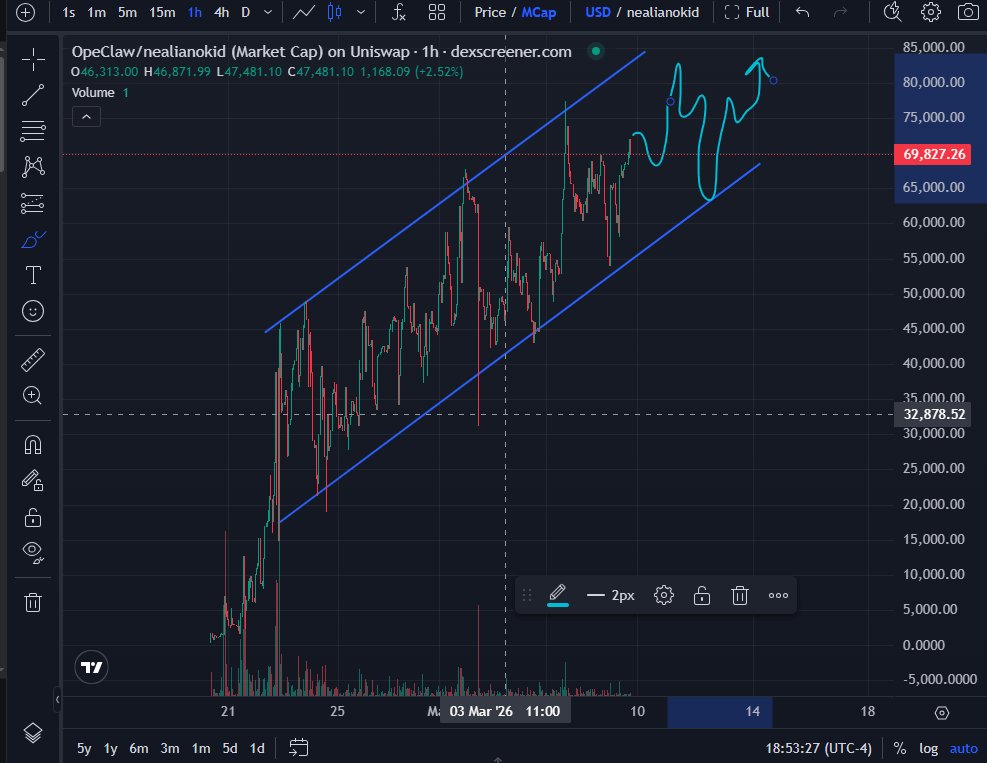The width and height of the screenshot is (987, 763).
Task: Open the forecasting and measurement tools
Action: (x=33, y=203)
